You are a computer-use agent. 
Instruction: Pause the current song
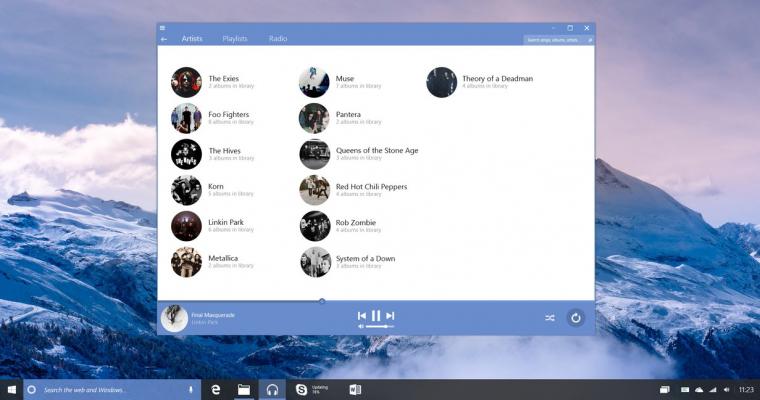376,316
